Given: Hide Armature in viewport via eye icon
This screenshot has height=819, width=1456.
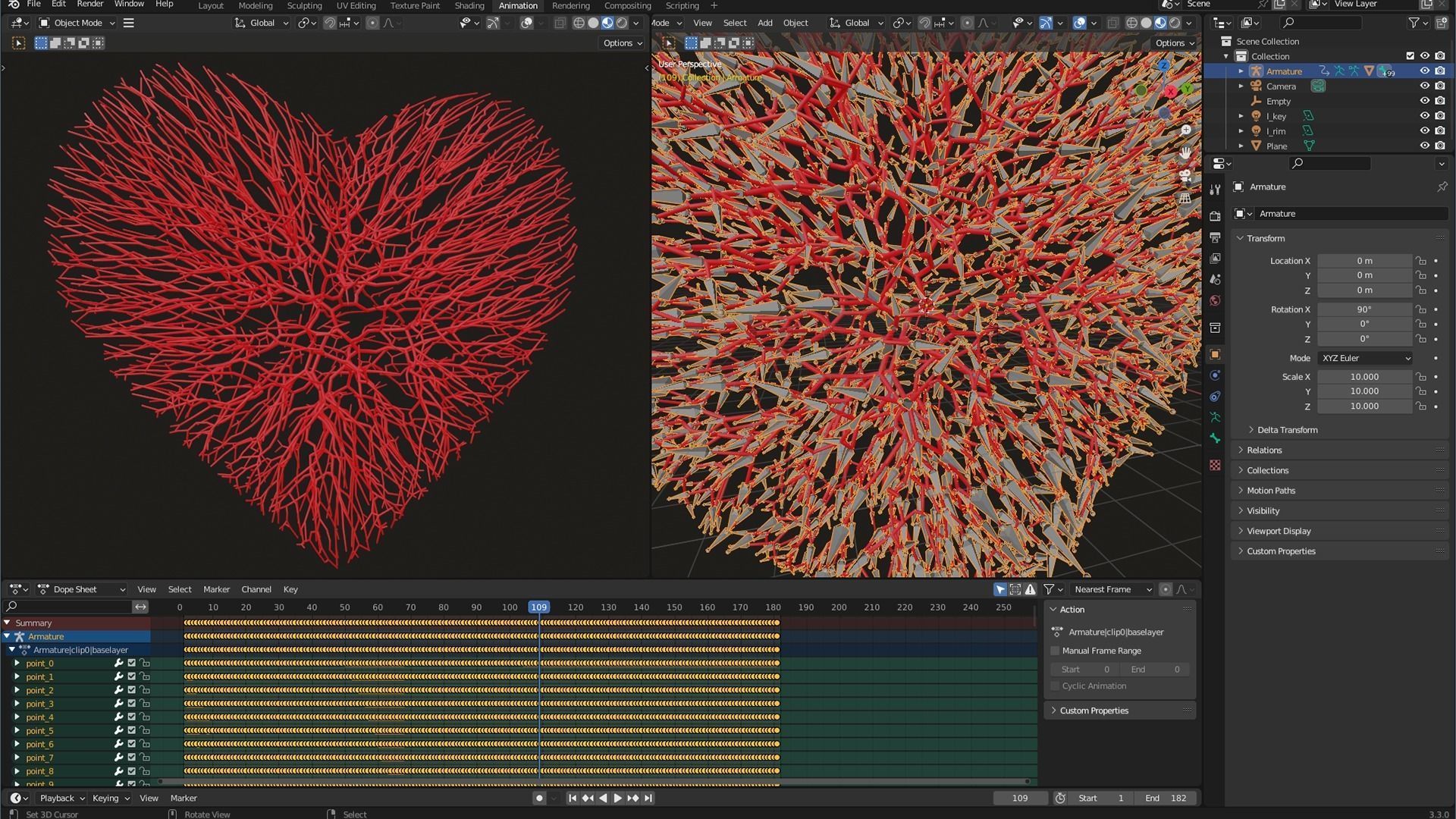Looking at the screenshot, I should coord(1425,71).
